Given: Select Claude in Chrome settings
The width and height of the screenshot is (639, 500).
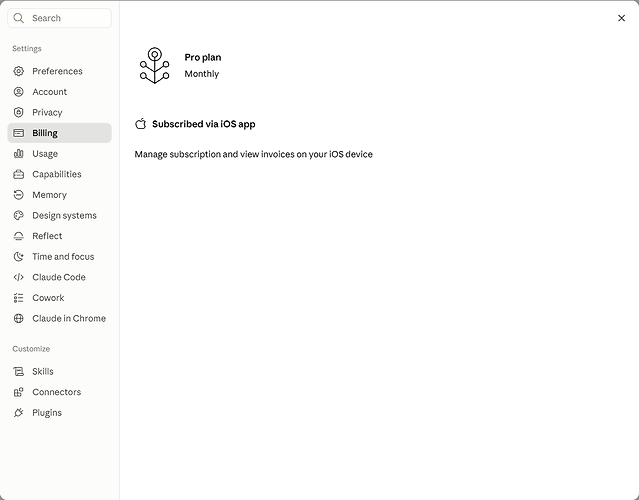Looking at the screenshot, I should [59, 318].
